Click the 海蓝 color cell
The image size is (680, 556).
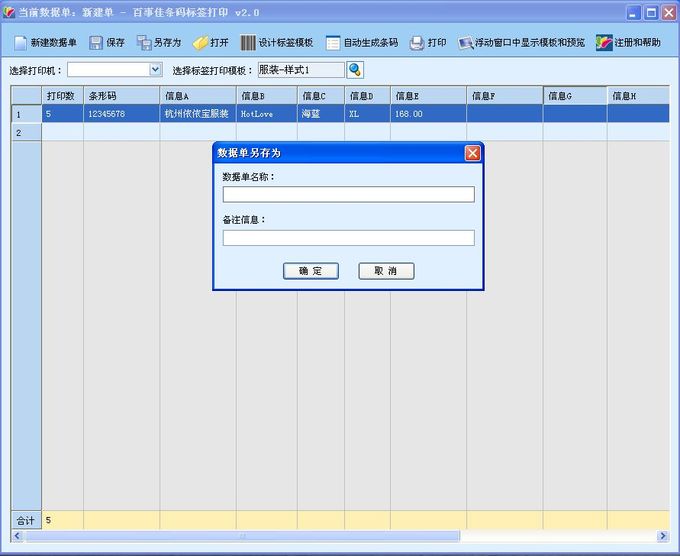[x=321, y=114]
